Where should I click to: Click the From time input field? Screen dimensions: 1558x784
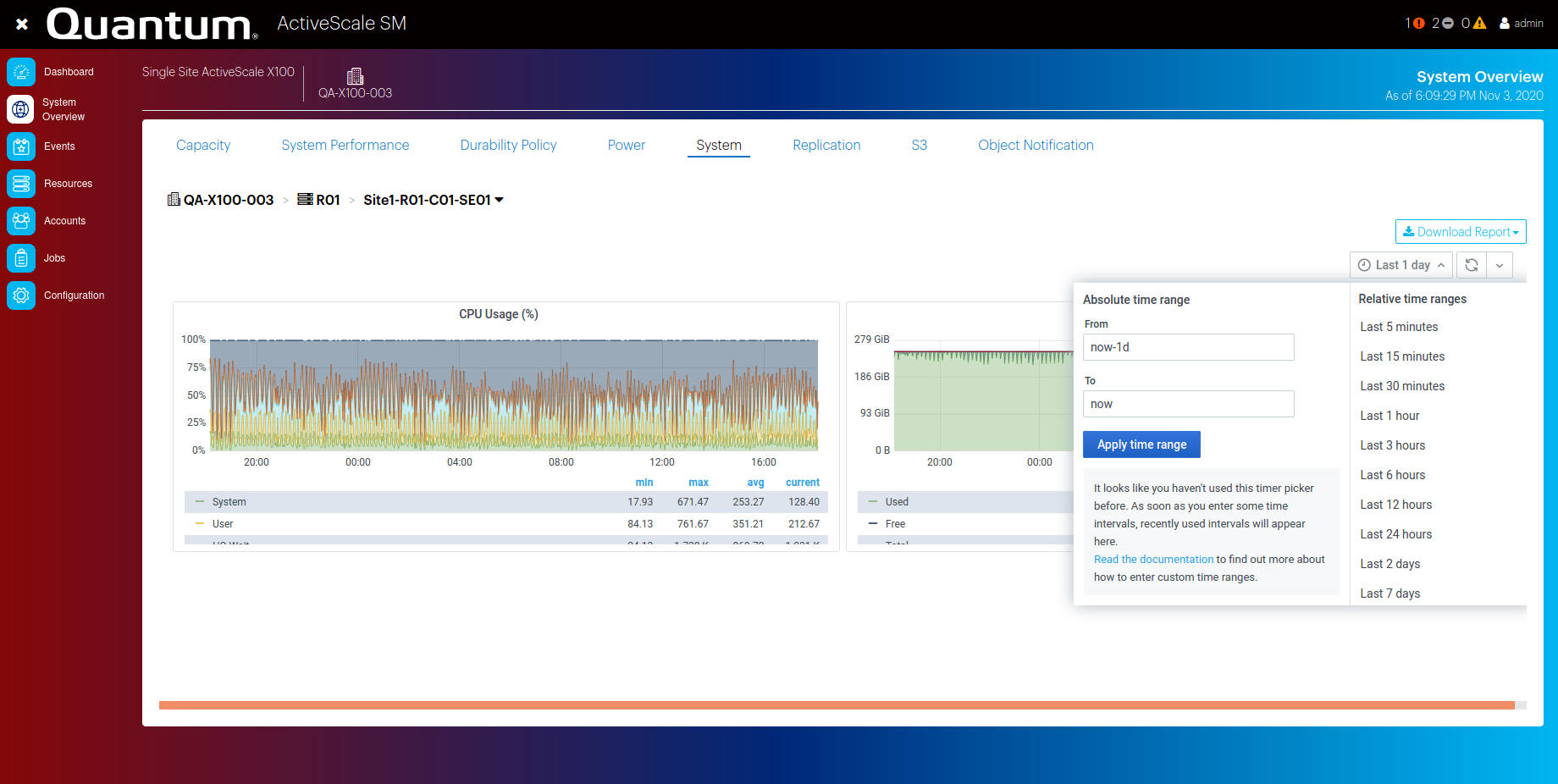[x=1188, y=347]
